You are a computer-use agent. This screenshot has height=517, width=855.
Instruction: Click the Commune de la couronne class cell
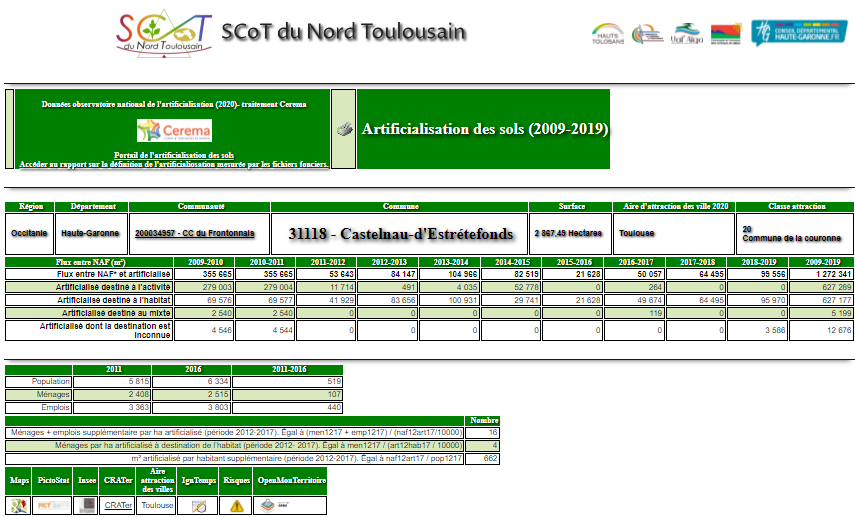[x=795, y=234]
